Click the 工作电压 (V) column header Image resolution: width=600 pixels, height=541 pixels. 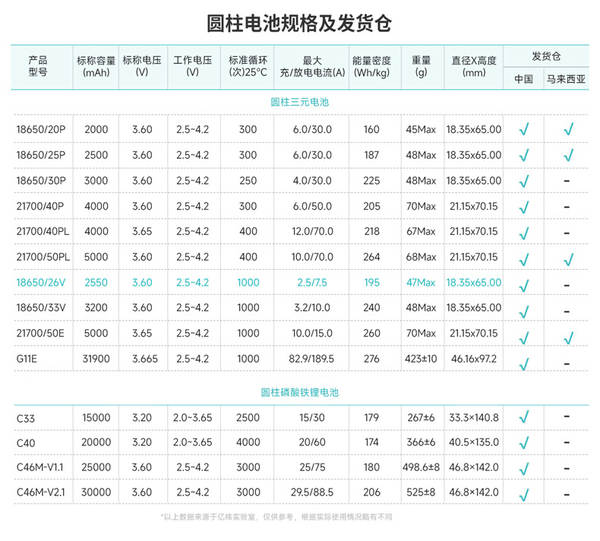192,66
